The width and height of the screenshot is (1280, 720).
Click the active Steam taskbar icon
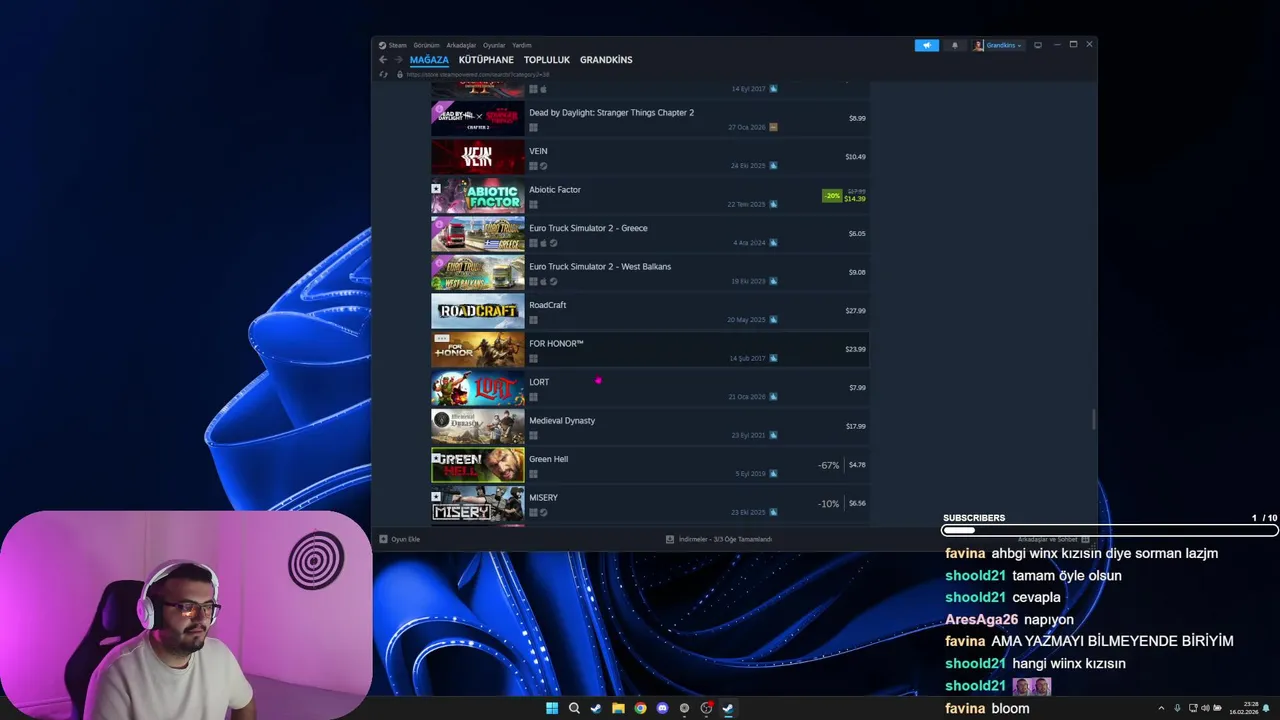(728, 708)
